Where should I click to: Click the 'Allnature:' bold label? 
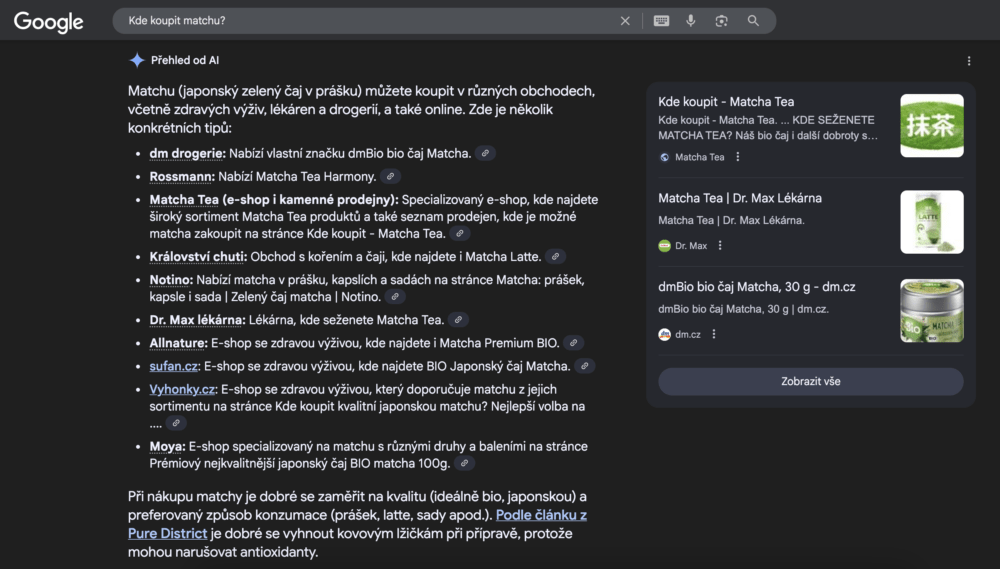[x=179, y=343]
